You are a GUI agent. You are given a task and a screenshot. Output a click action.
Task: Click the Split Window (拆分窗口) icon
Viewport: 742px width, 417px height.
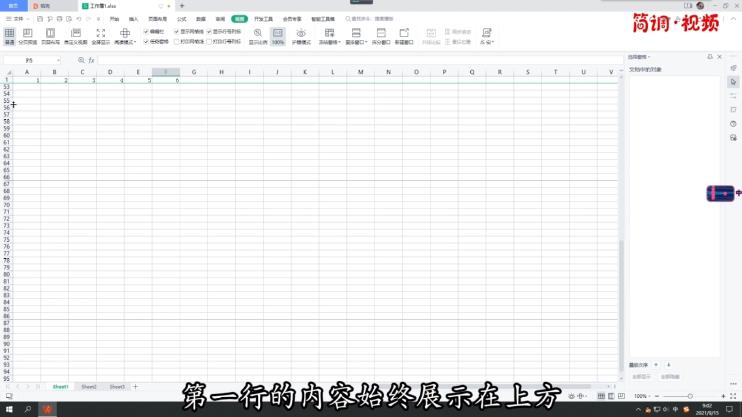click(380, 36)
